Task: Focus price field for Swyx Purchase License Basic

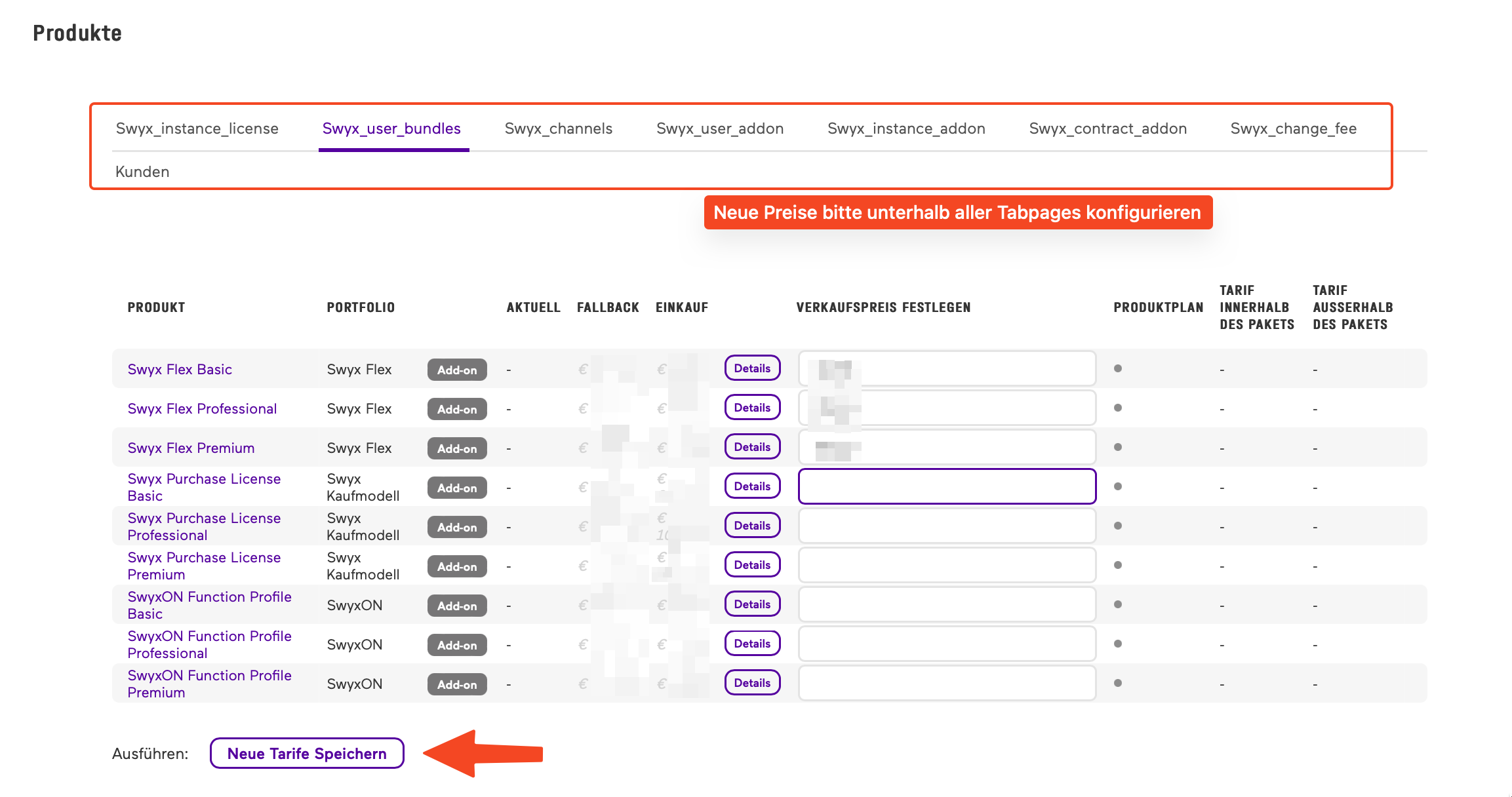Action: tap(947, 486)
